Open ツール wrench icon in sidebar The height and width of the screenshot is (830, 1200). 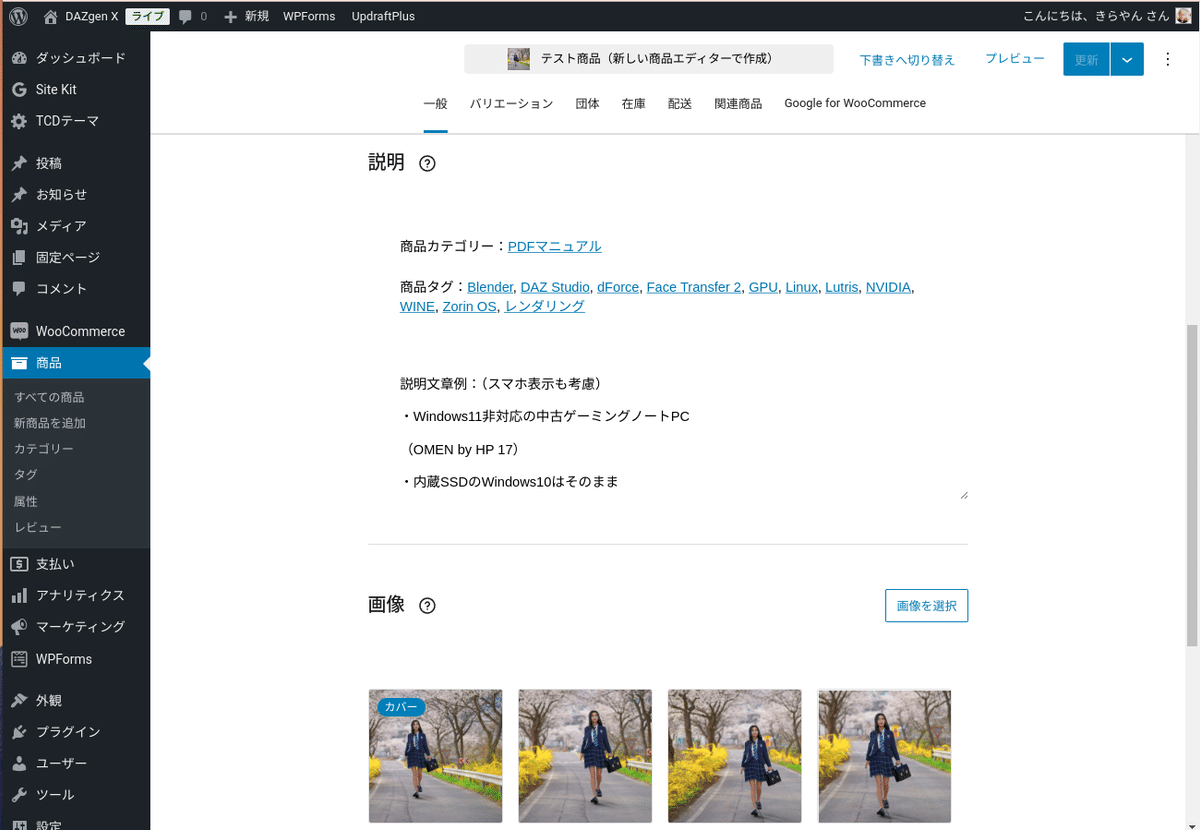coord(19,795)
